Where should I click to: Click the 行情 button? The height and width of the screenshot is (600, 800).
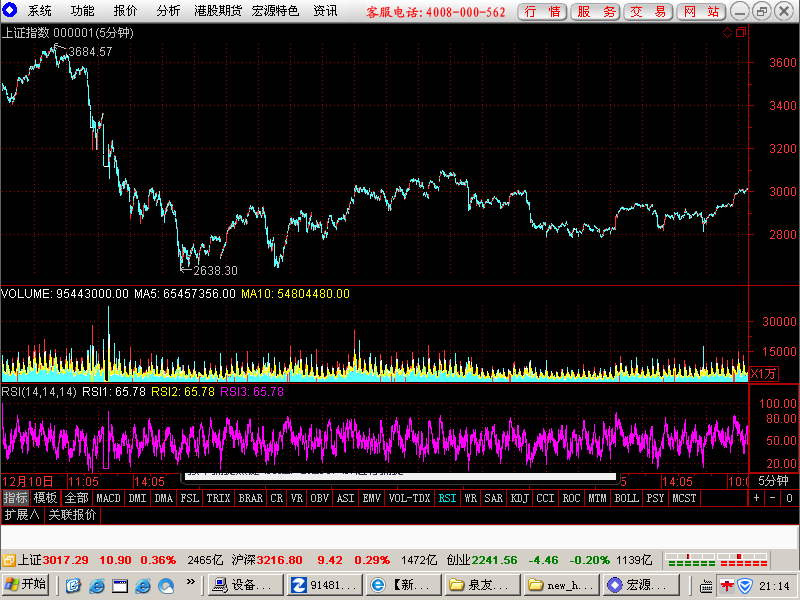(542, 11)
